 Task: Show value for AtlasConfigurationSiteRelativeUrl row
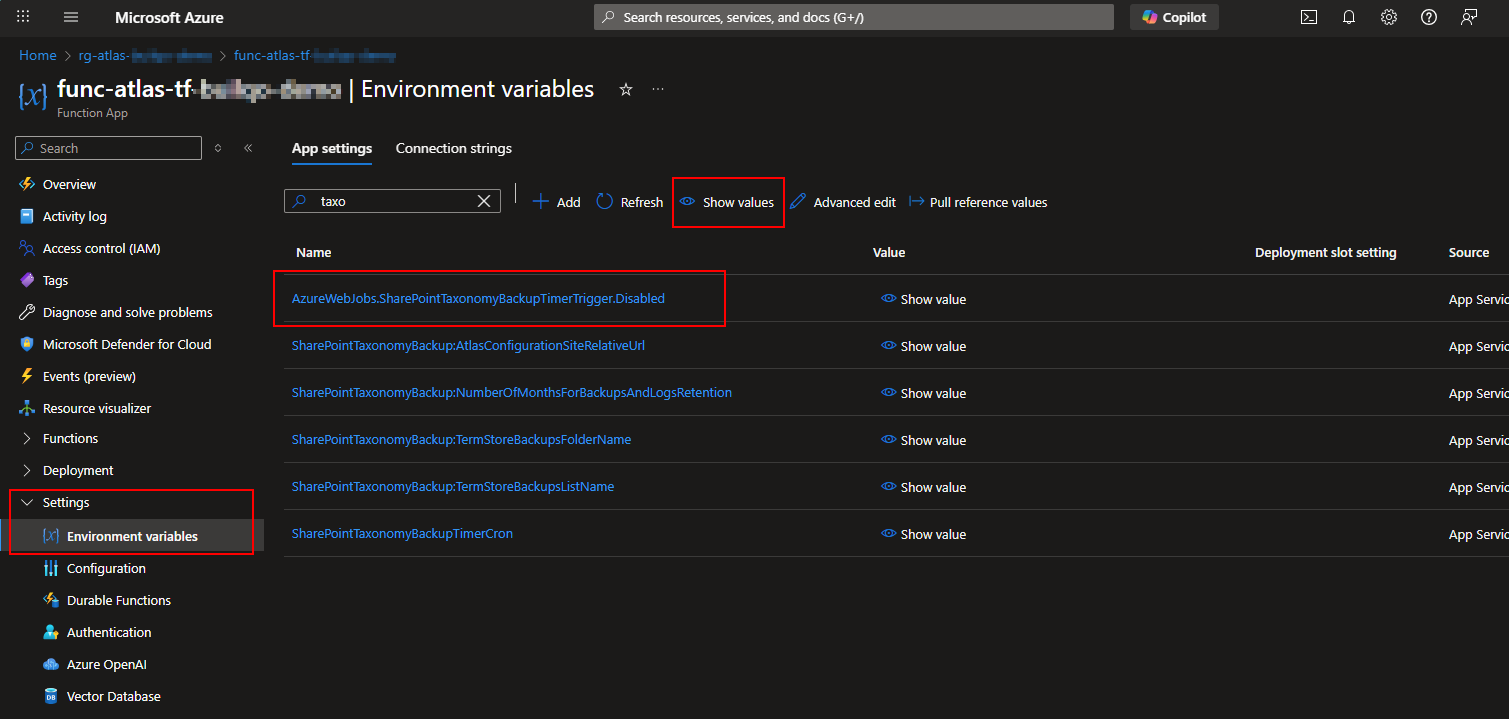(923, 346)
